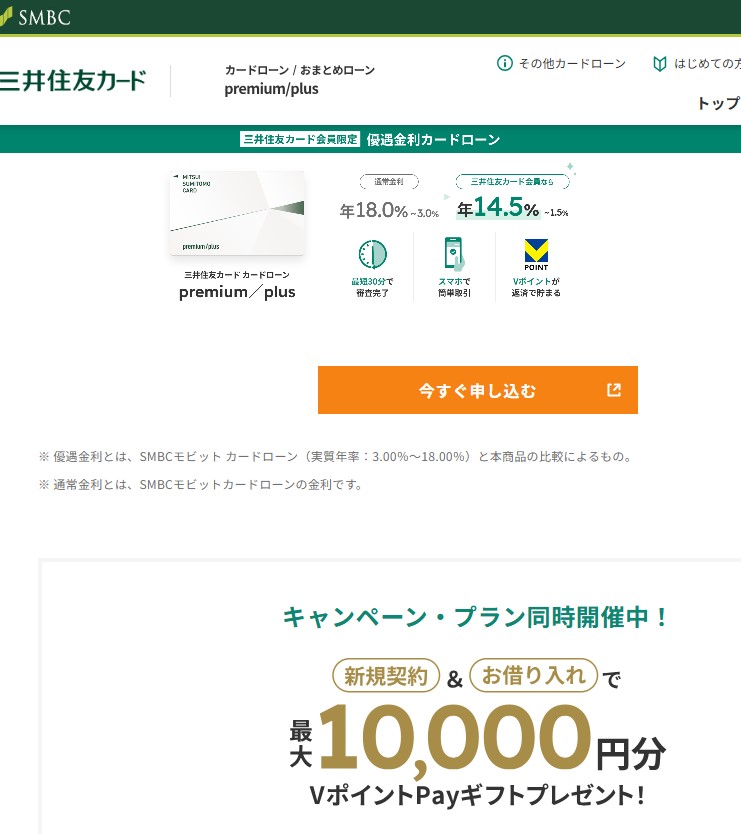Click the beginner leaf icon beside はじめての方
Screen dimensions: 741x834
660,64
